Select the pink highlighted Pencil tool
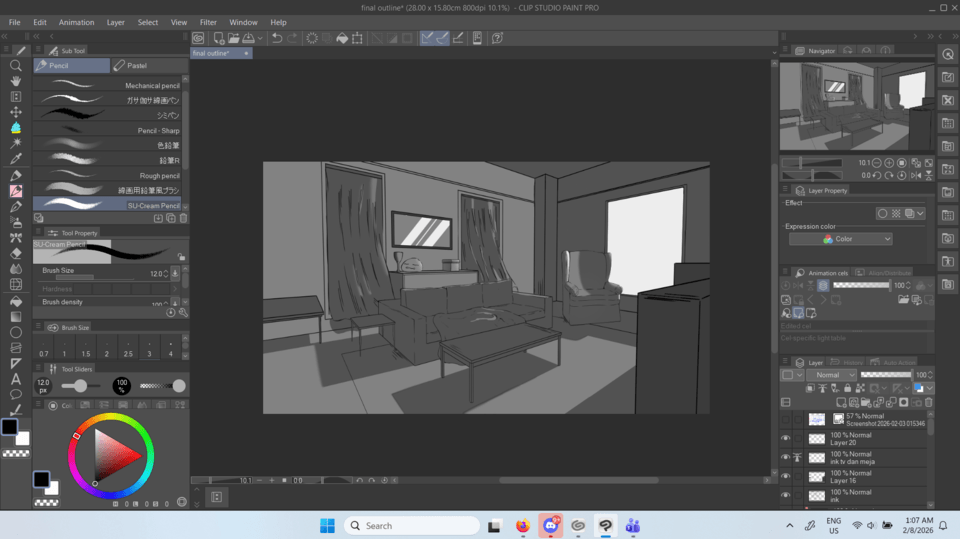960x539 pixels. pyautogui.click(x=16, y=191)
